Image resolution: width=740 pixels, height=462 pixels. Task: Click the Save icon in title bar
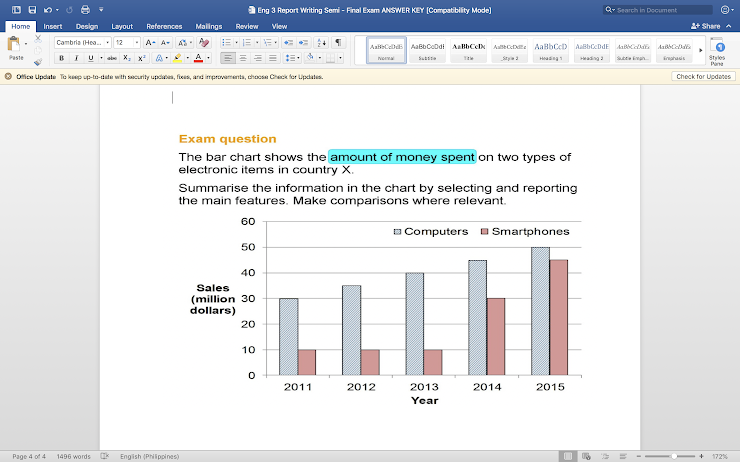(x=32, y=9)
